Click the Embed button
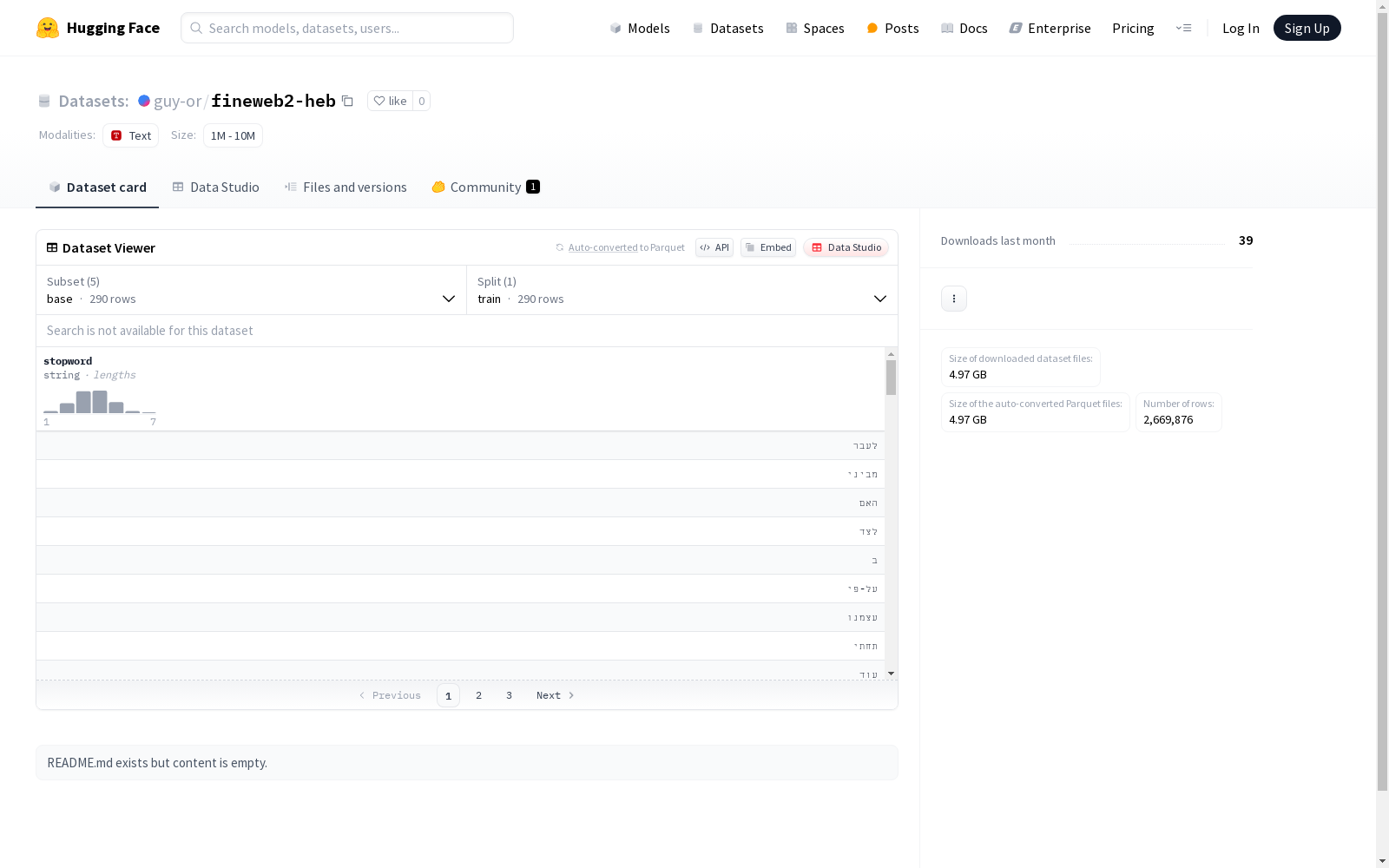The width and height of the screenshot is (1389, 868). point(768,247)
